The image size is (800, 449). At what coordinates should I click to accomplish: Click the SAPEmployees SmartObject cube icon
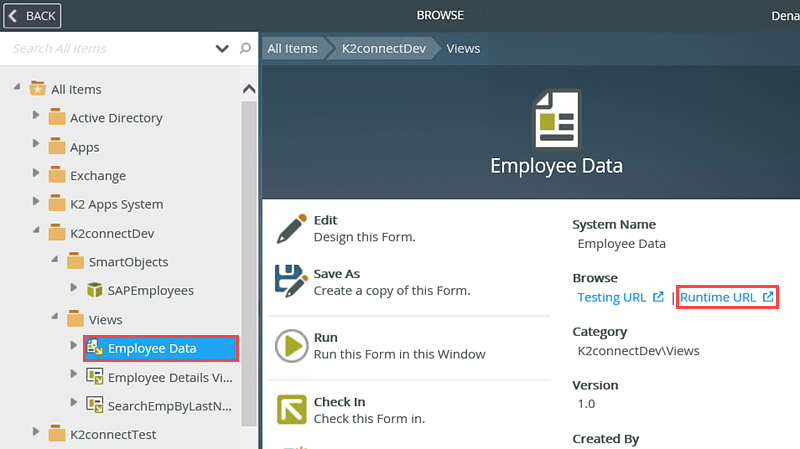[95, 290]
